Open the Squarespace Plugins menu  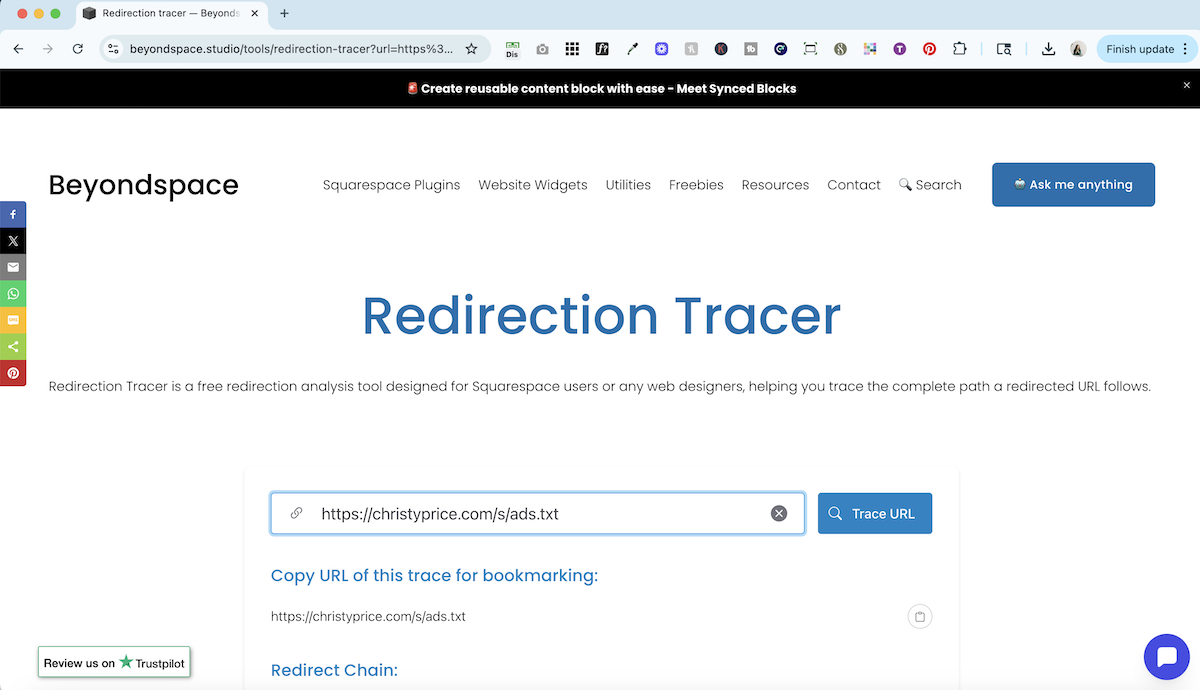391,185
